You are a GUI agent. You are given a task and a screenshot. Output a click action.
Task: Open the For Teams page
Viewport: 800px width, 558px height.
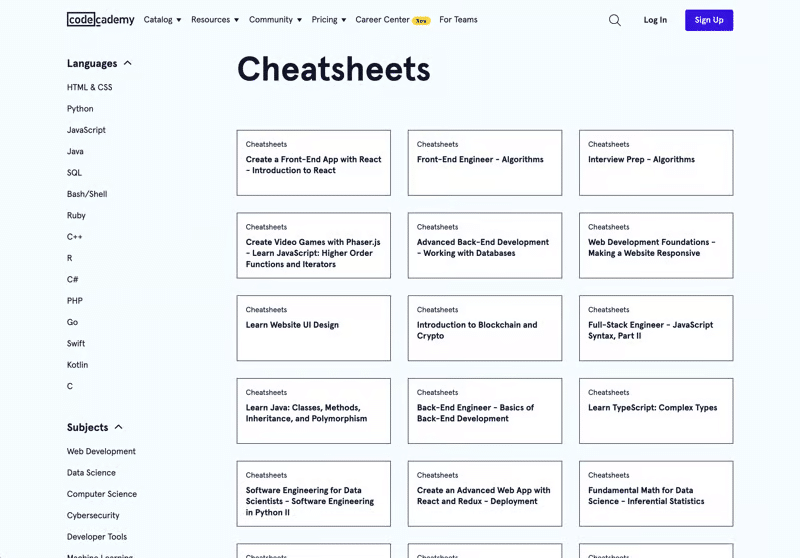(x=458, y=20)
